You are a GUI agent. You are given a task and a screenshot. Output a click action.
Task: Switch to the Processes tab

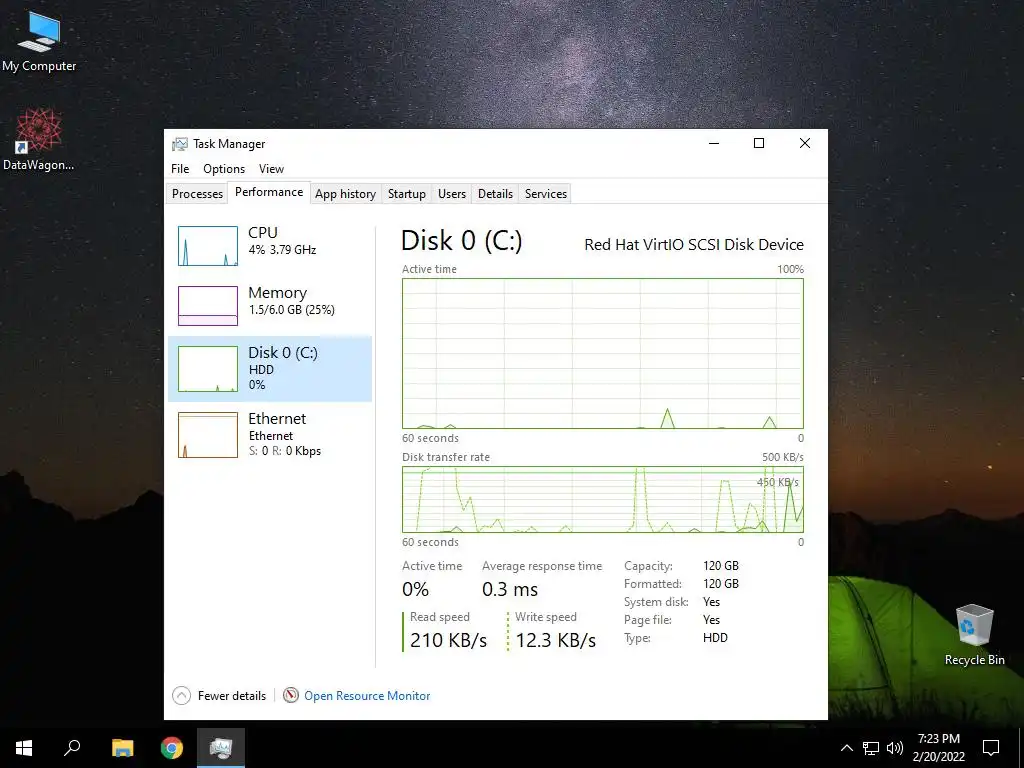click(197, 193)
